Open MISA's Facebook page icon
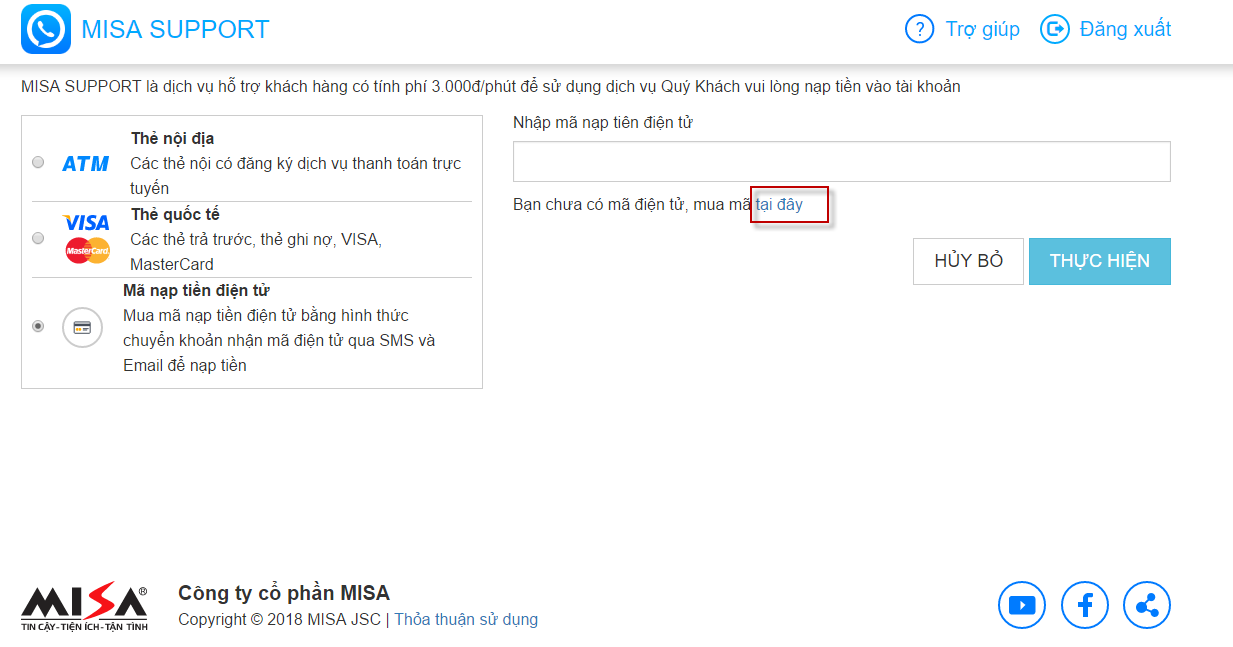 pos(1085,605)
